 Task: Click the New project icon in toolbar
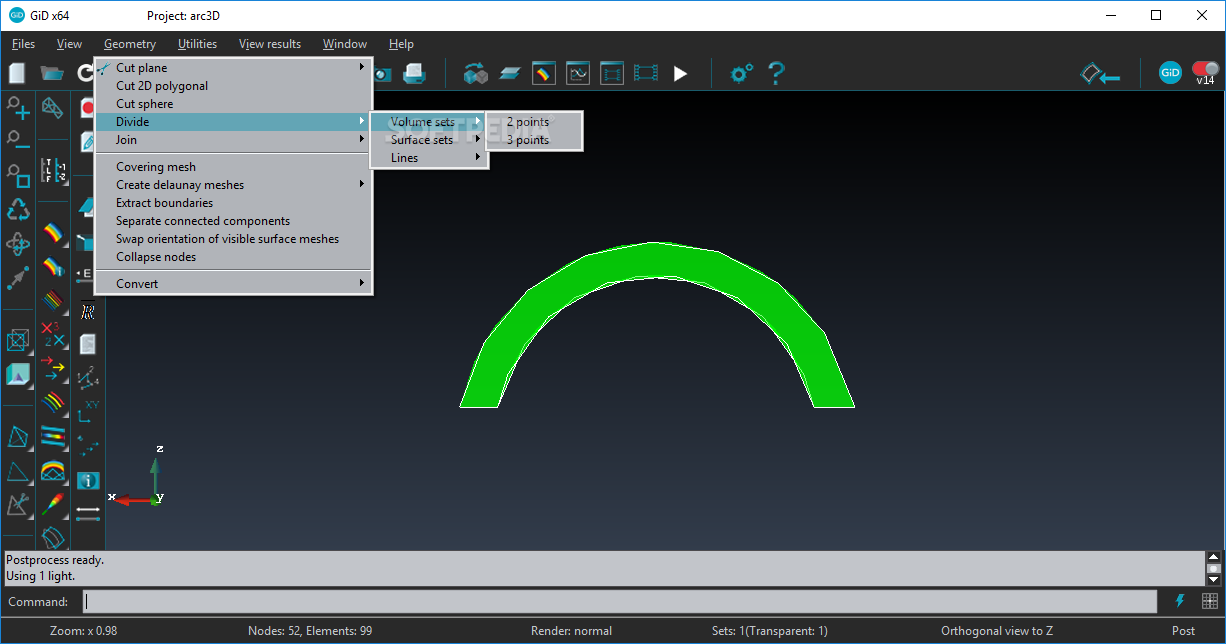pos(16,73)
